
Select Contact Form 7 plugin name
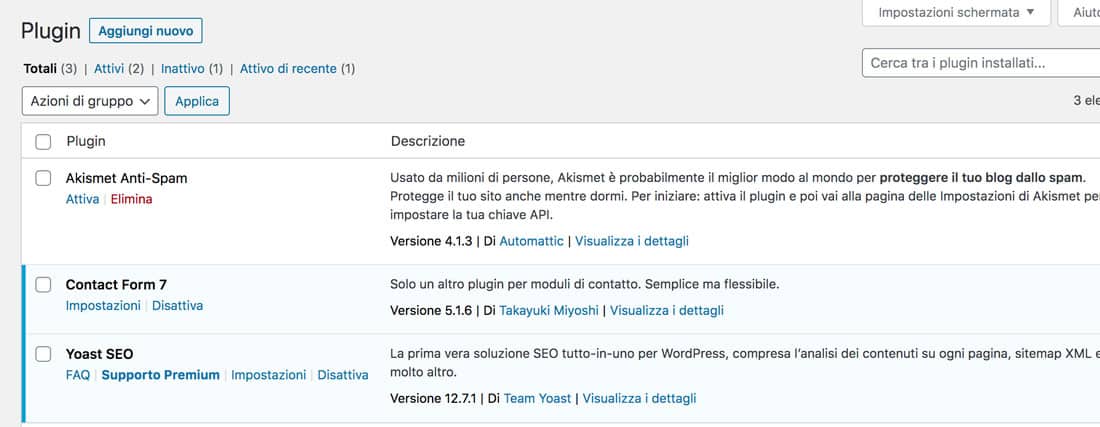click(116, 284)
